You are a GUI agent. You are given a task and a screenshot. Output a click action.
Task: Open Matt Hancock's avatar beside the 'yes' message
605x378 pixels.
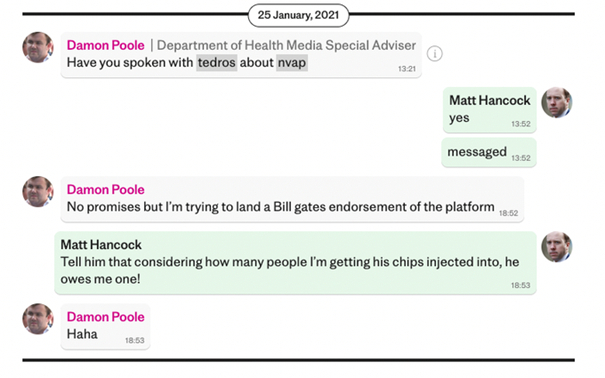(x=557, y=102)
